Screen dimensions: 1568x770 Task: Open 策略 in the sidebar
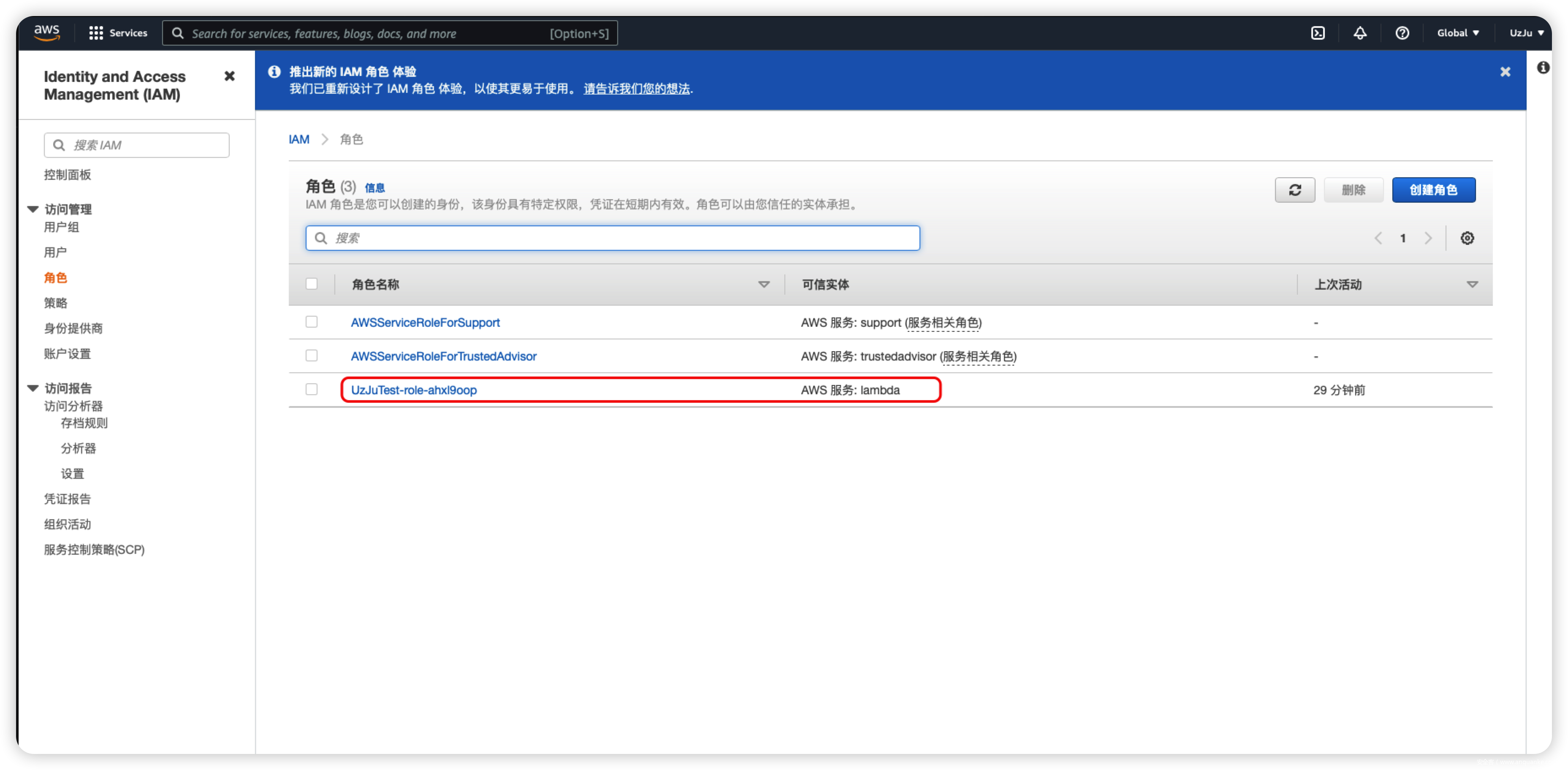(x=55, y=303)
